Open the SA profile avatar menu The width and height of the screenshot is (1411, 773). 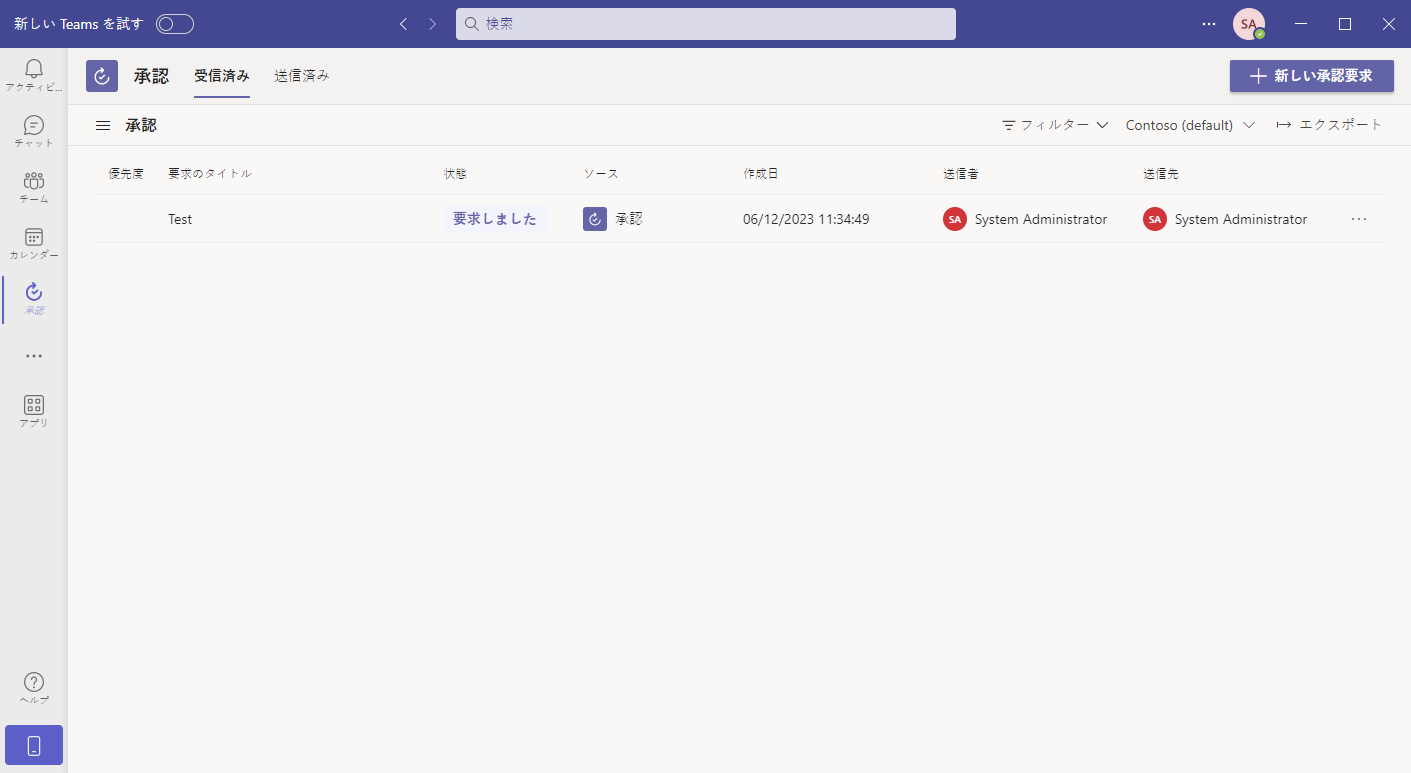pyautogui.click(x=1249, y=24)
